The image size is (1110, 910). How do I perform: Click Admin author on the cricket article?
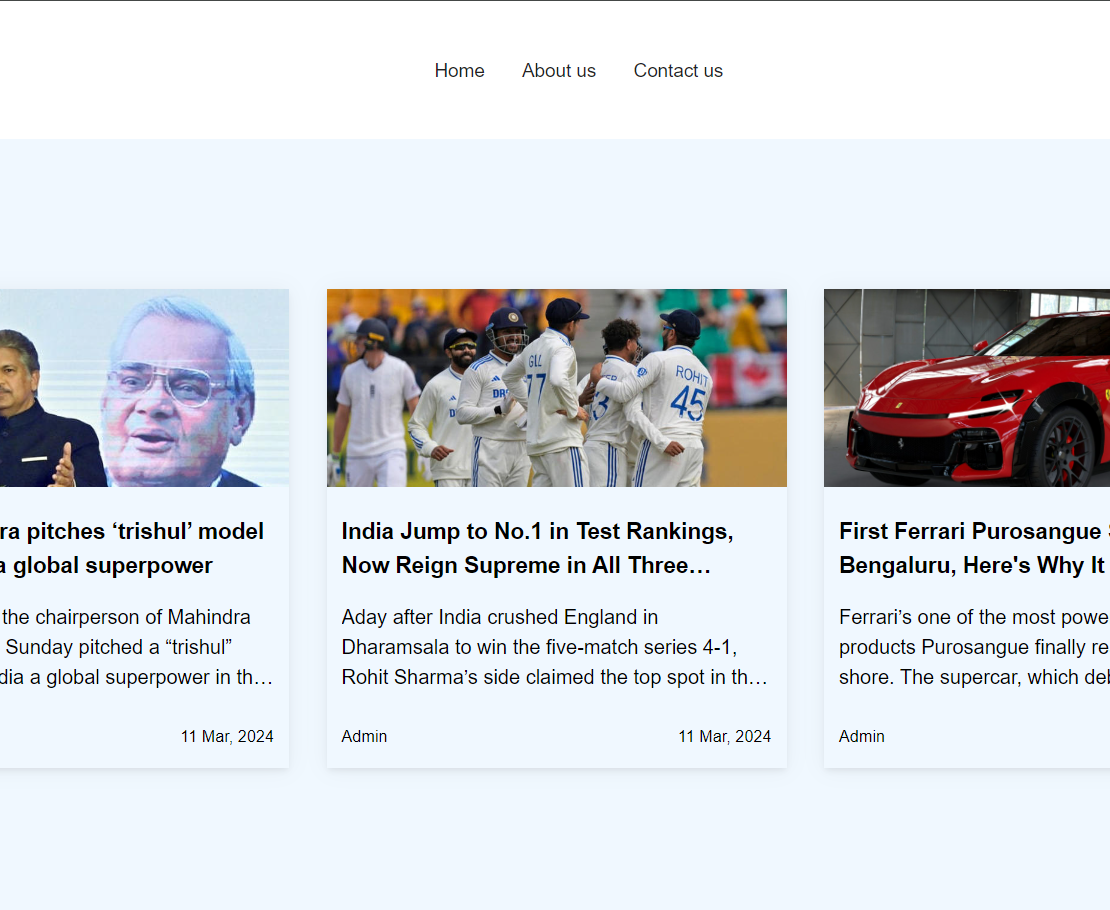pos(364,736)
